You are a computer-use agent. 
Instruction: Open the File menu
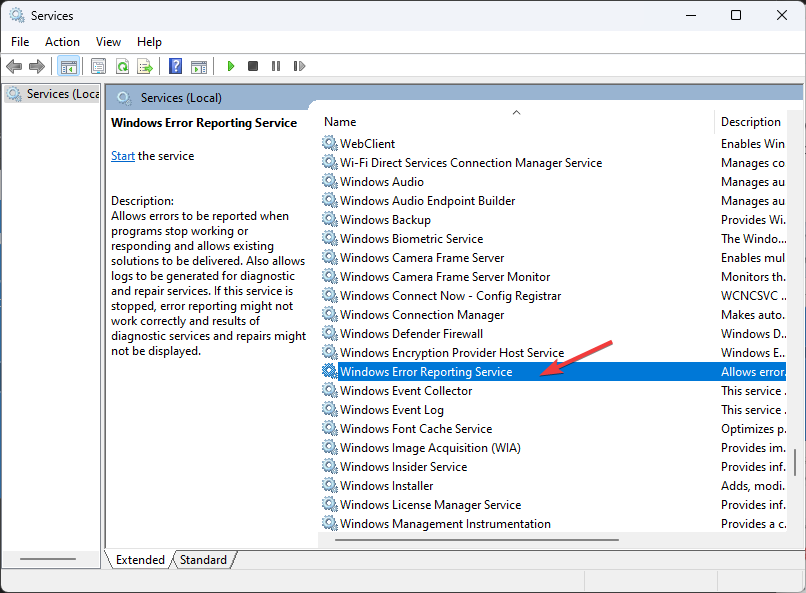coord(20,42)
